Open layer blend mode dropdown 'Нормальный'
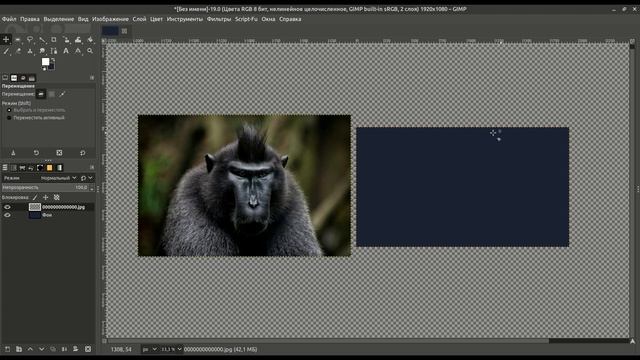Image resolution: width=640 pixels, height=360 pixels. 58,178
